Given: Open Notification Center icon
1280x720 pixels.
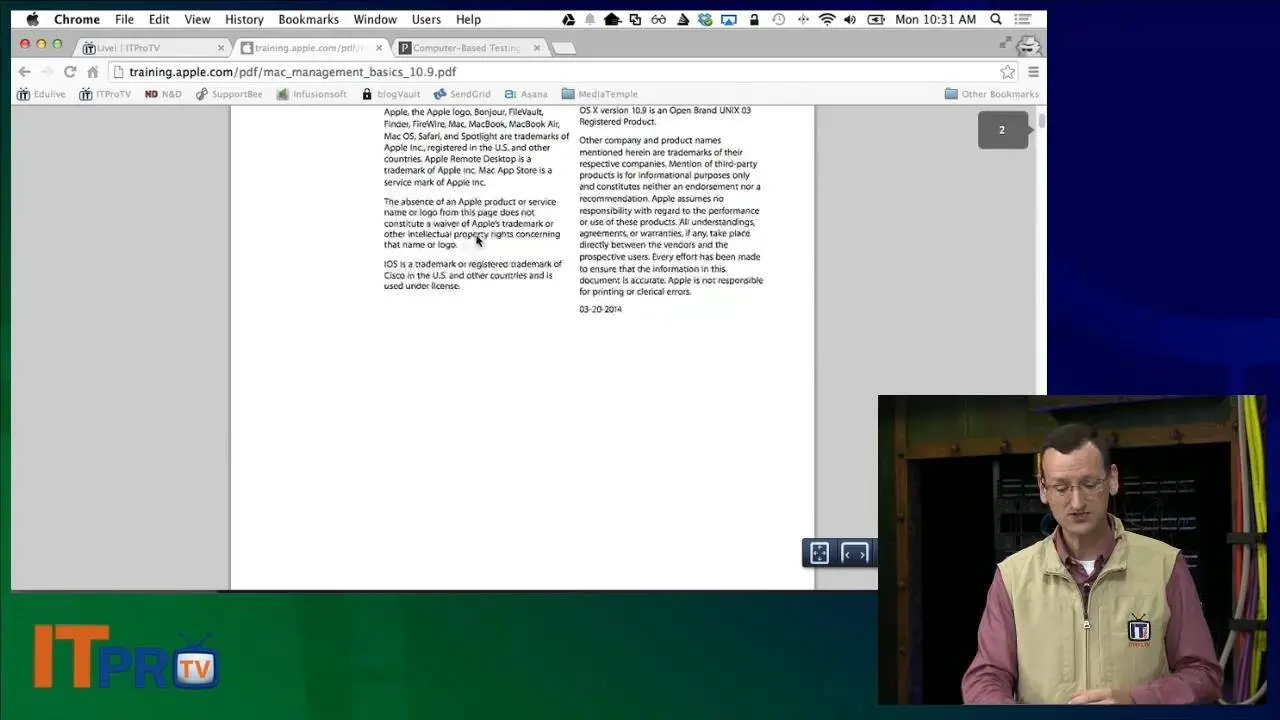Looking at the screenshot, I should coord(1023,19).
